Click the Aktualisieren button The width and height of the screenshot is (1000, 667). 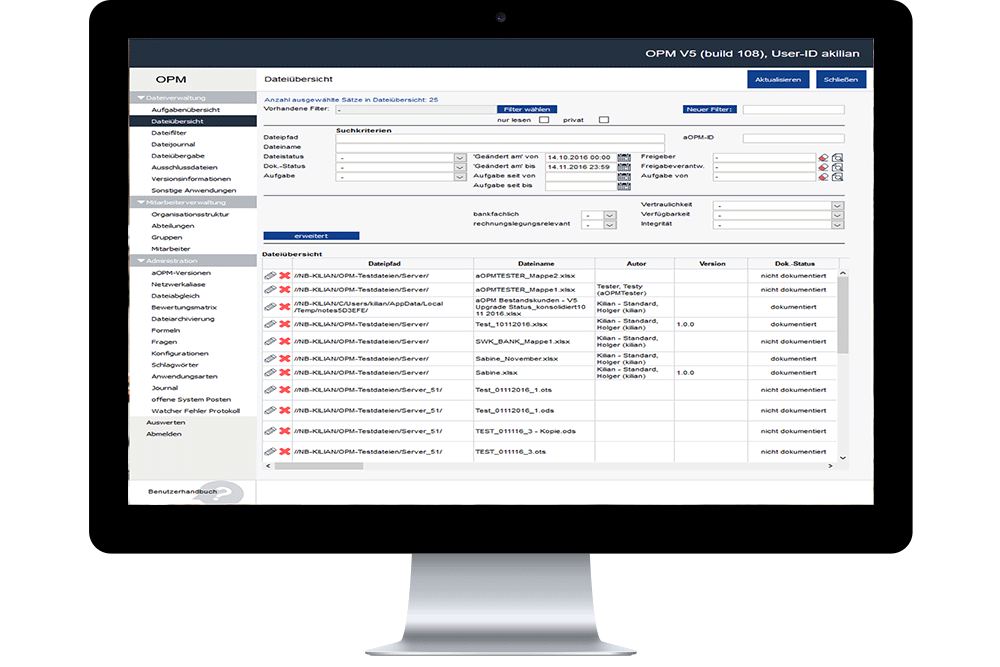[x=778, y=79]
